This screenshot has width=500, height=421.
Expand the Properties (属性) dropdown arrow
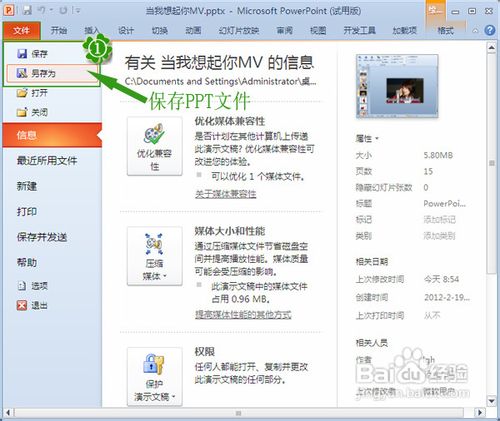point(377,138)
